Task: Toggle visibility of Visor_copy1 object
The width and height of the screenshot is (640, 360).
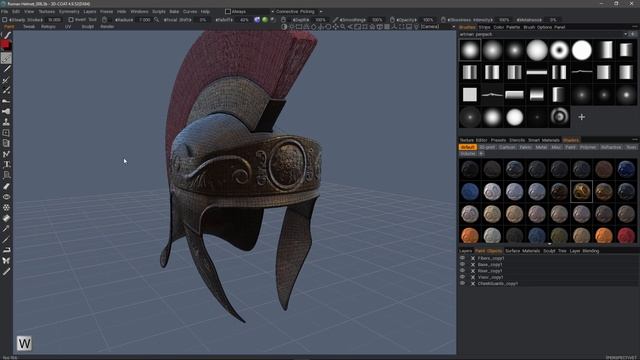Action: (462, 277)
